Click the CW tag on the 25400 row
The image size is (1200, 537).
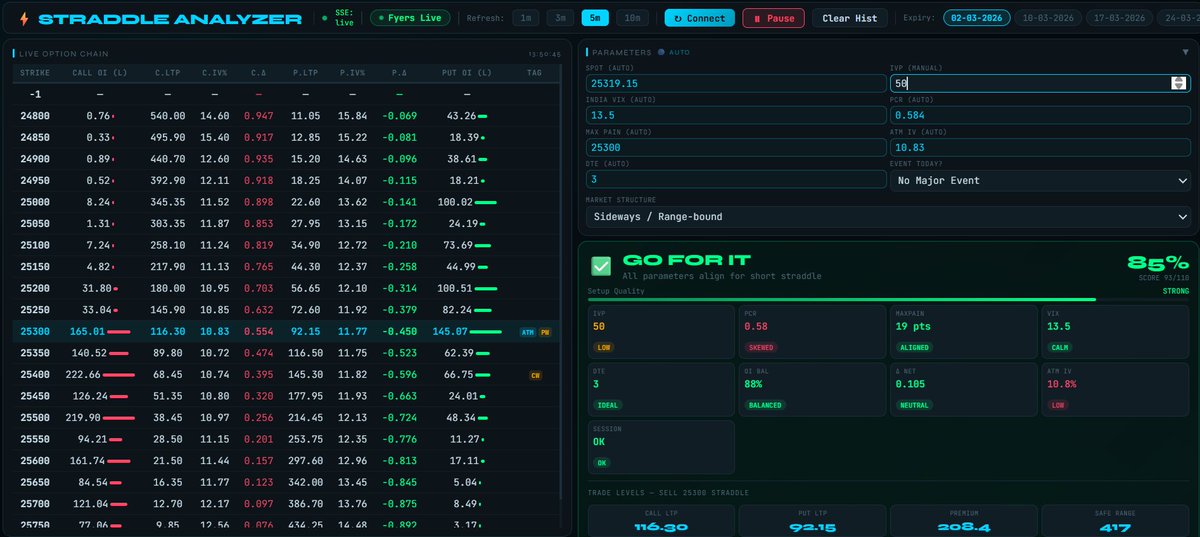(536, 375)
